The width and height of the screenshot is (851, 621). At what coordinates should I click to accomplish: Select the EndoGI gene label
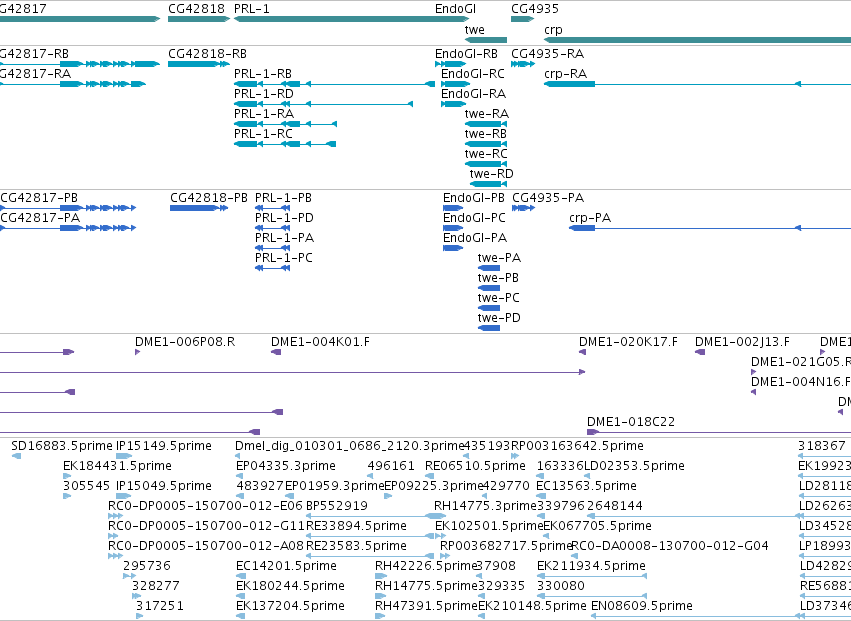(455, 9)
